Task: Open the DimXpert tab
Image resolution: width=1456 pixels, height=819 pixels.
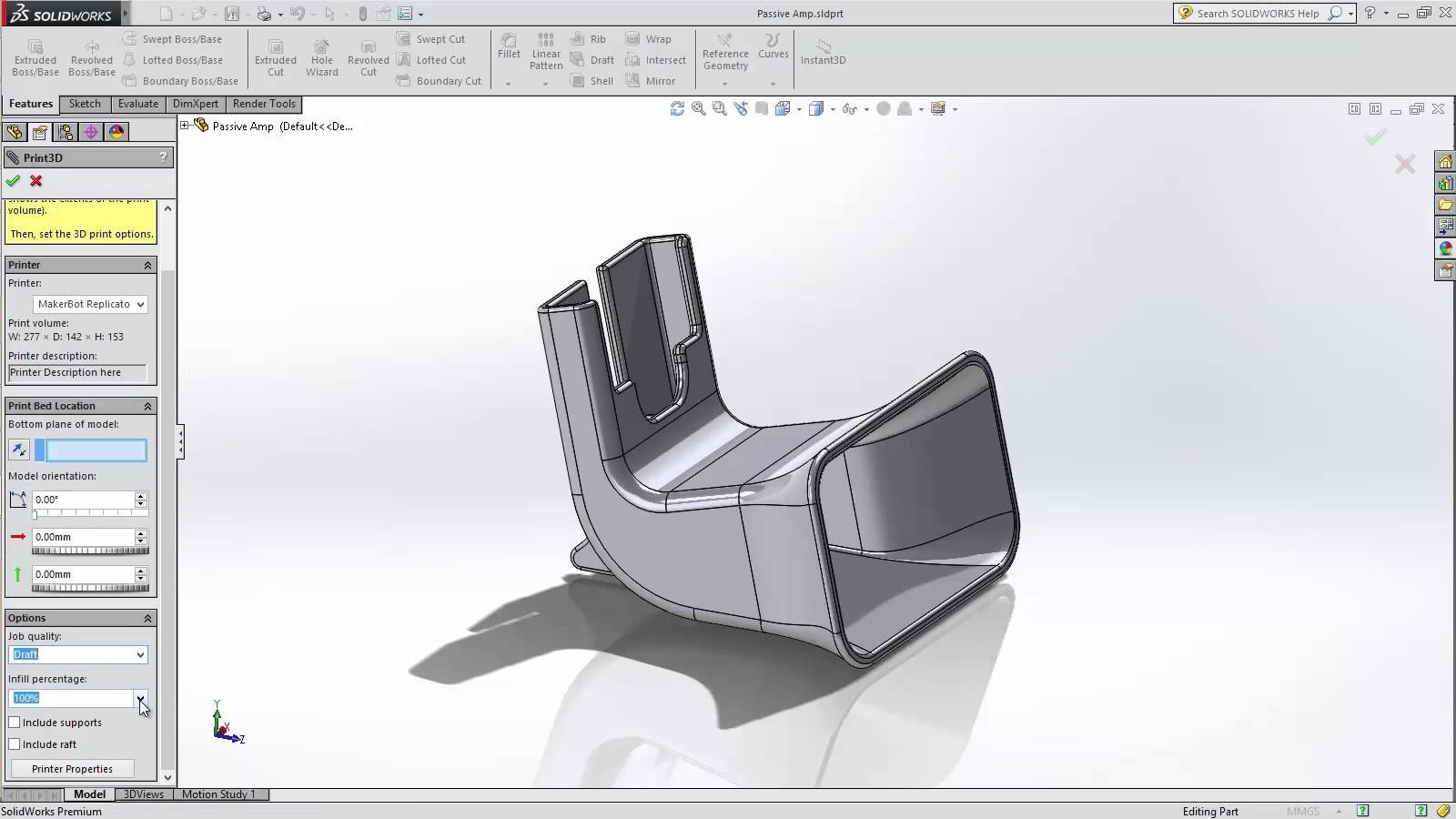Action: click(196, 104)
